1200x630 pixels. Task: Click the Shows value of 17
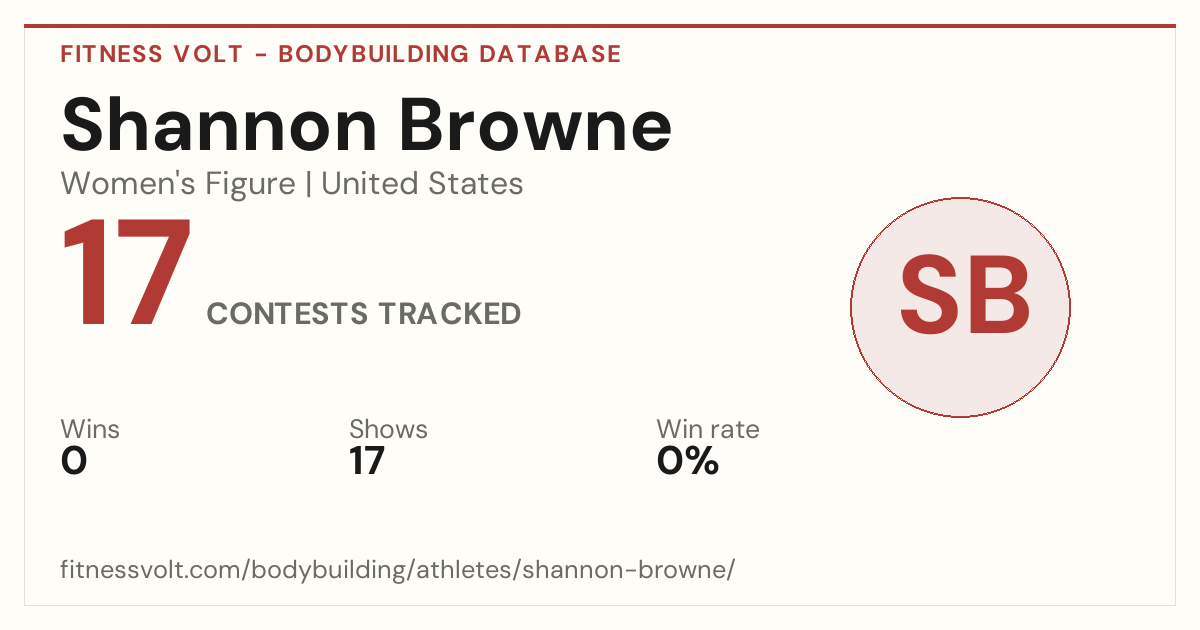[x=367, y=461]
